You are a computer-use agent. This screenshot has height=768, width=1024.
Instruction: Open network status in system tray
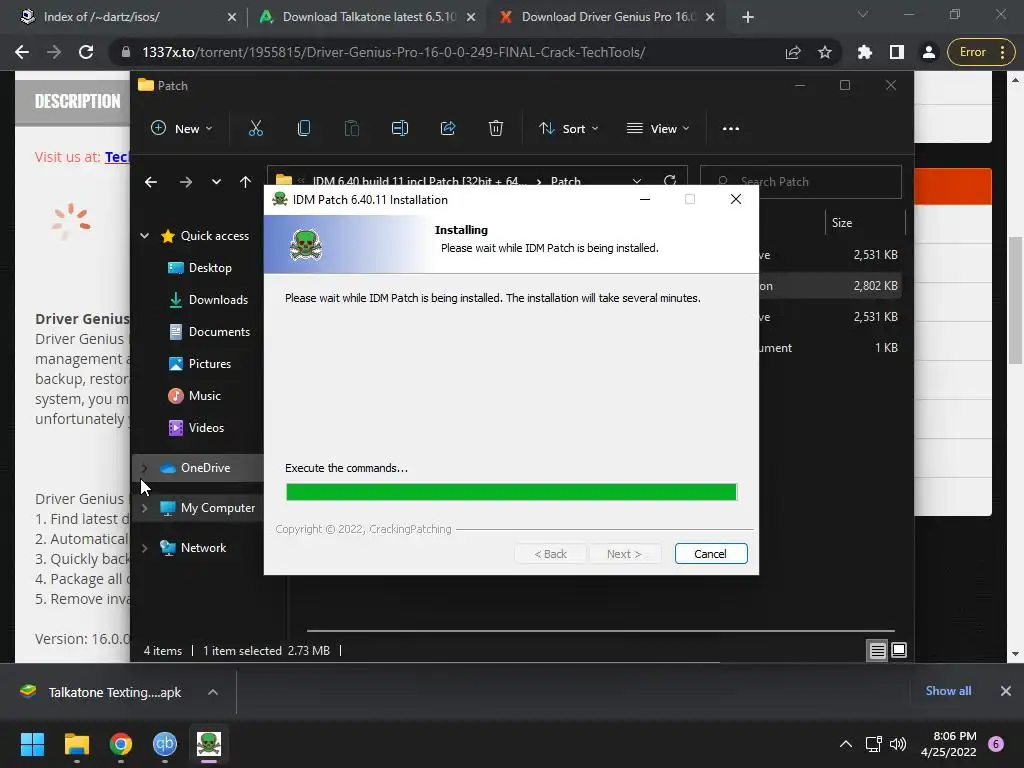(873, 744)
